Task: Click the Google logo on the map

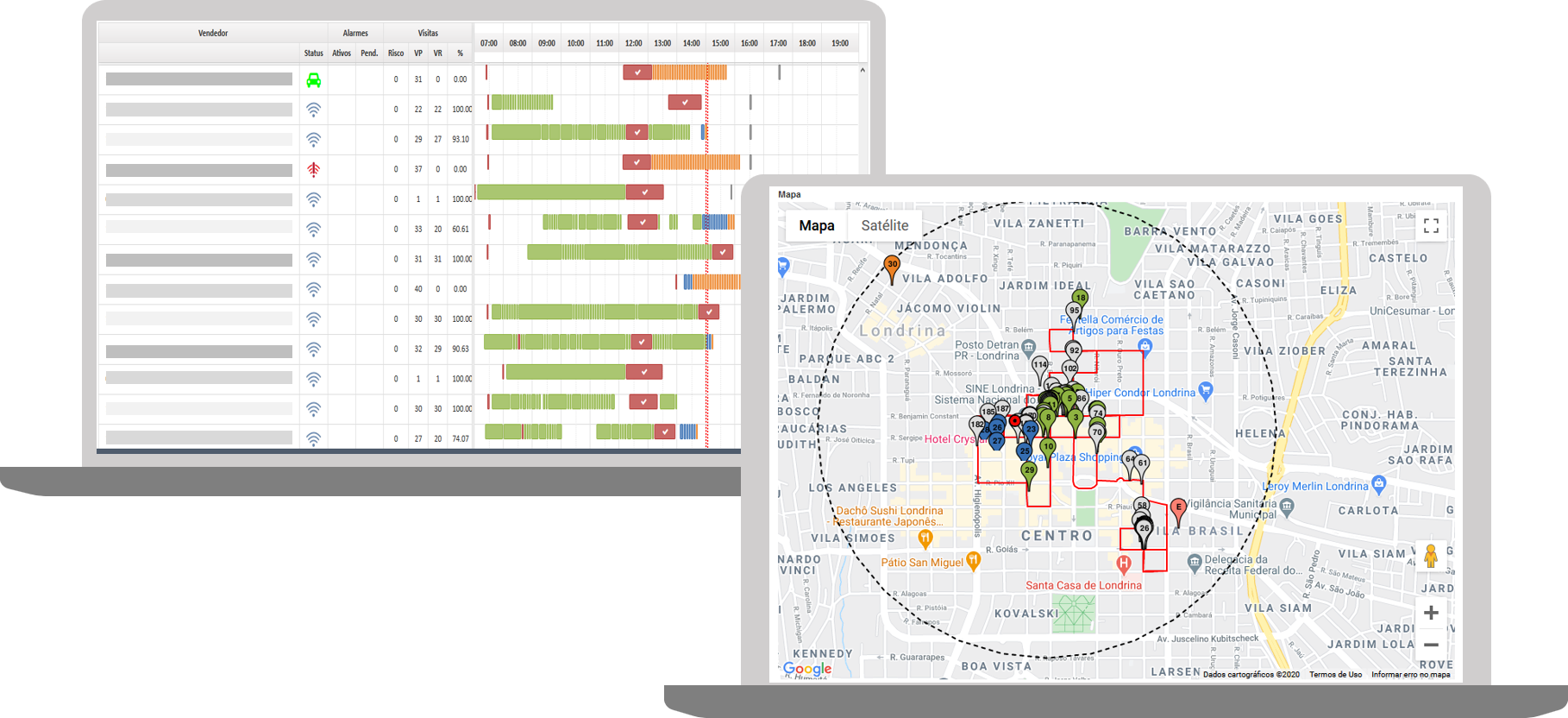Action: pyautogui.click(x=807, y=669)
